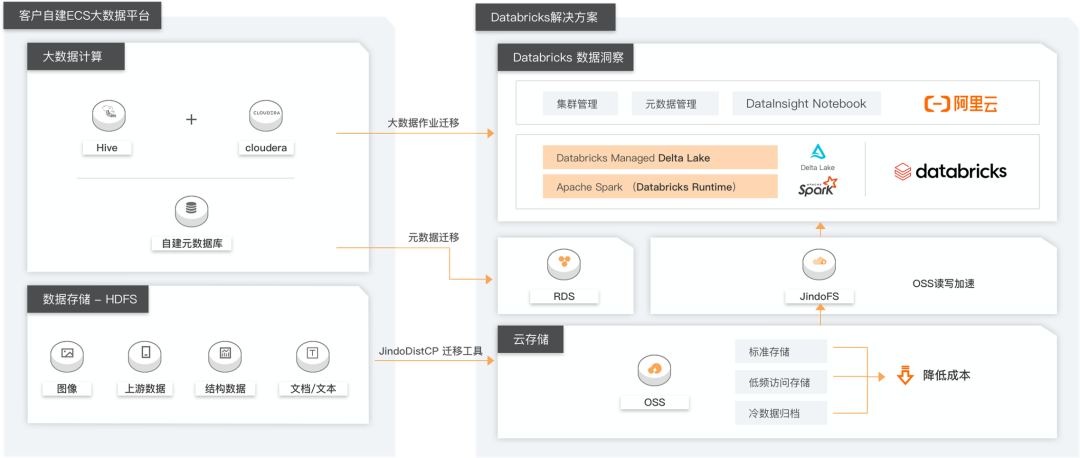The image size is (1080, 458).
Task: Click the JindoFS label
Action: click(x=820, y=297)
